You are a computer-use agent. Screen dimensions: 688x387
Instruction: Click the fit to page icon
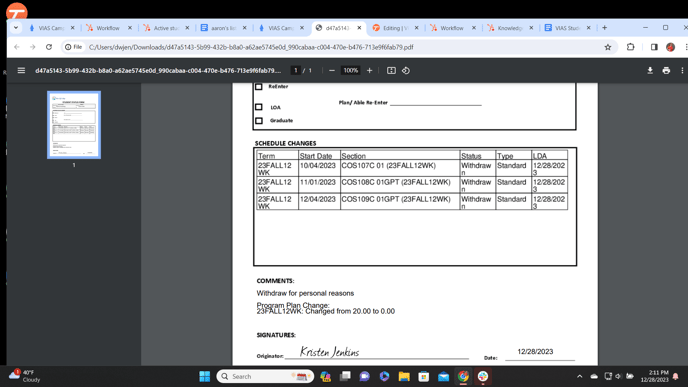[x=391, y=70]
